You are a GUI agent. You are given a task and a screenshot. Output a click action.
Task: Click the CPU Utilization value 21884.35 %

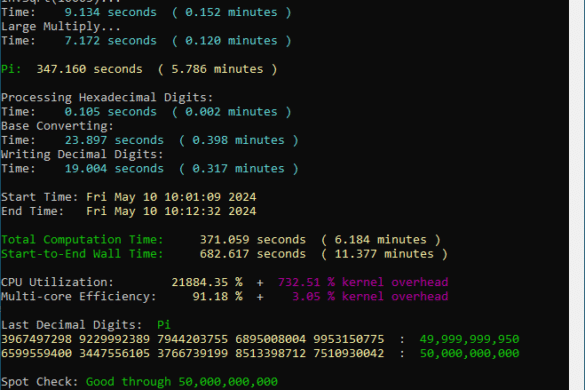(207, 282)
